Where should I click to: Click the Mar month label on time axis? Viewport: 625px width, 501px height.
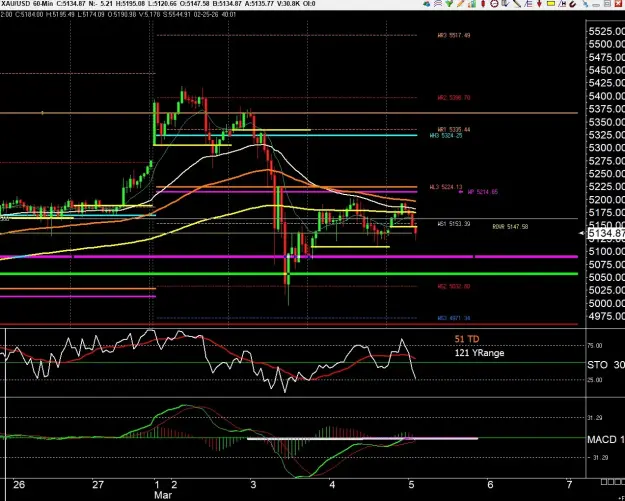click(163, 495)
